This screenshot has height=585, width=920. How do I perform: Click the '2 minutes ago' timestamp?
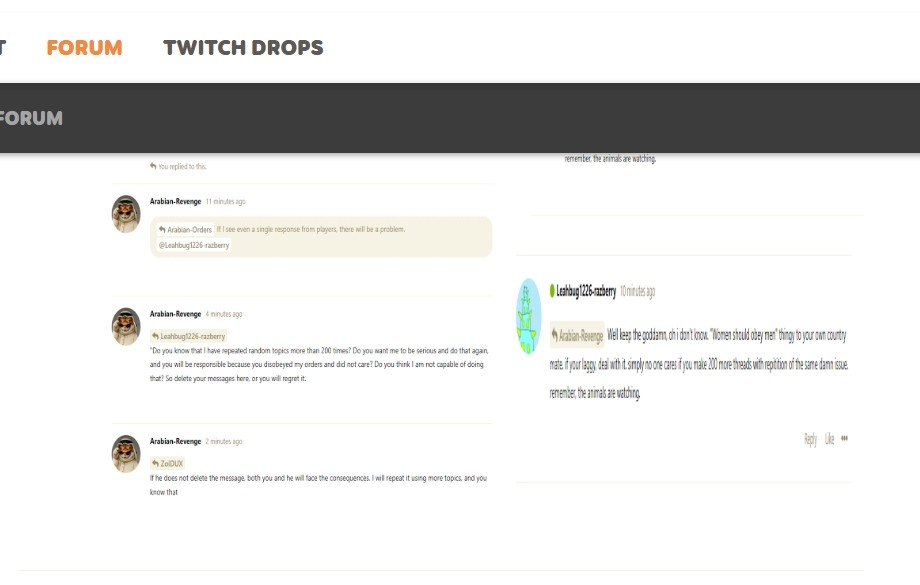click(224, 441)
